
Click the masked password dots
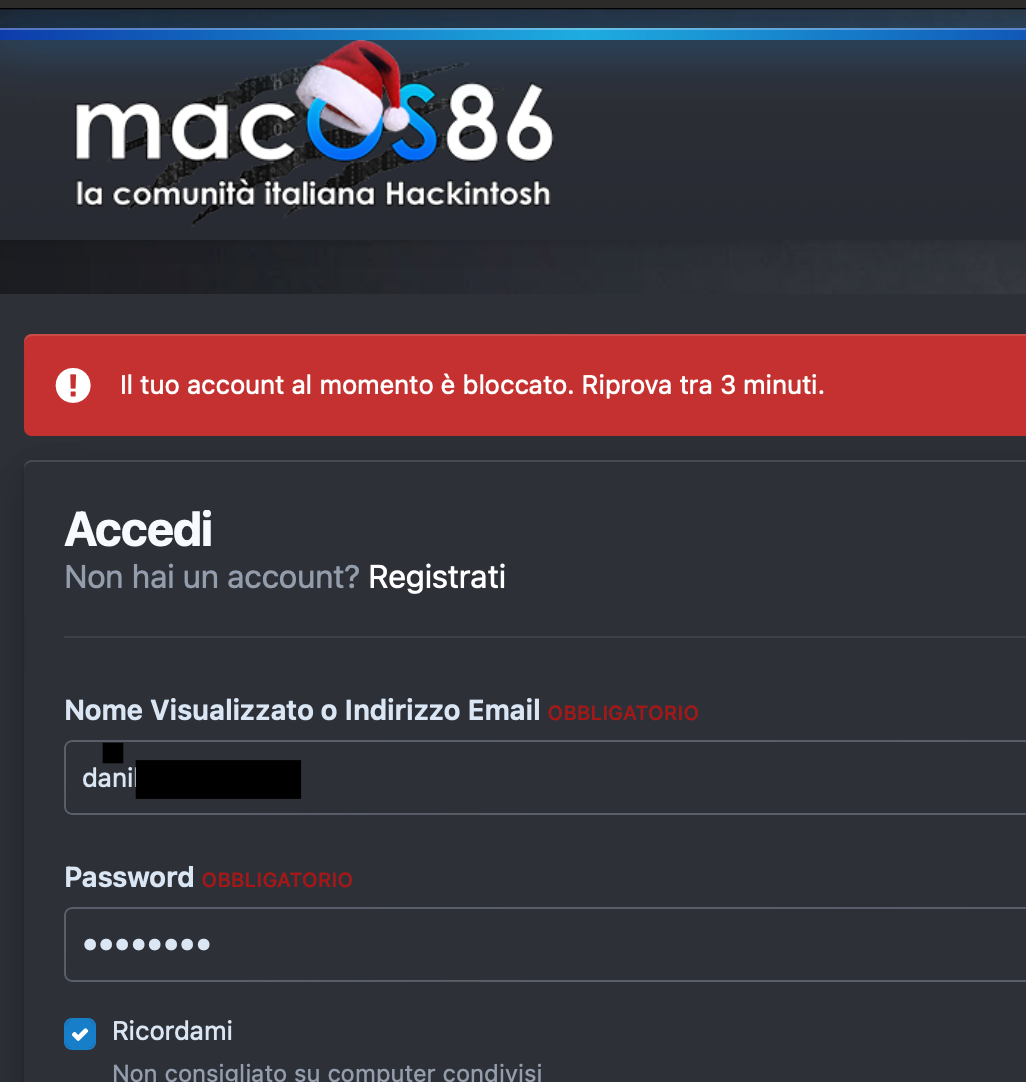click(x=146, y=944)
